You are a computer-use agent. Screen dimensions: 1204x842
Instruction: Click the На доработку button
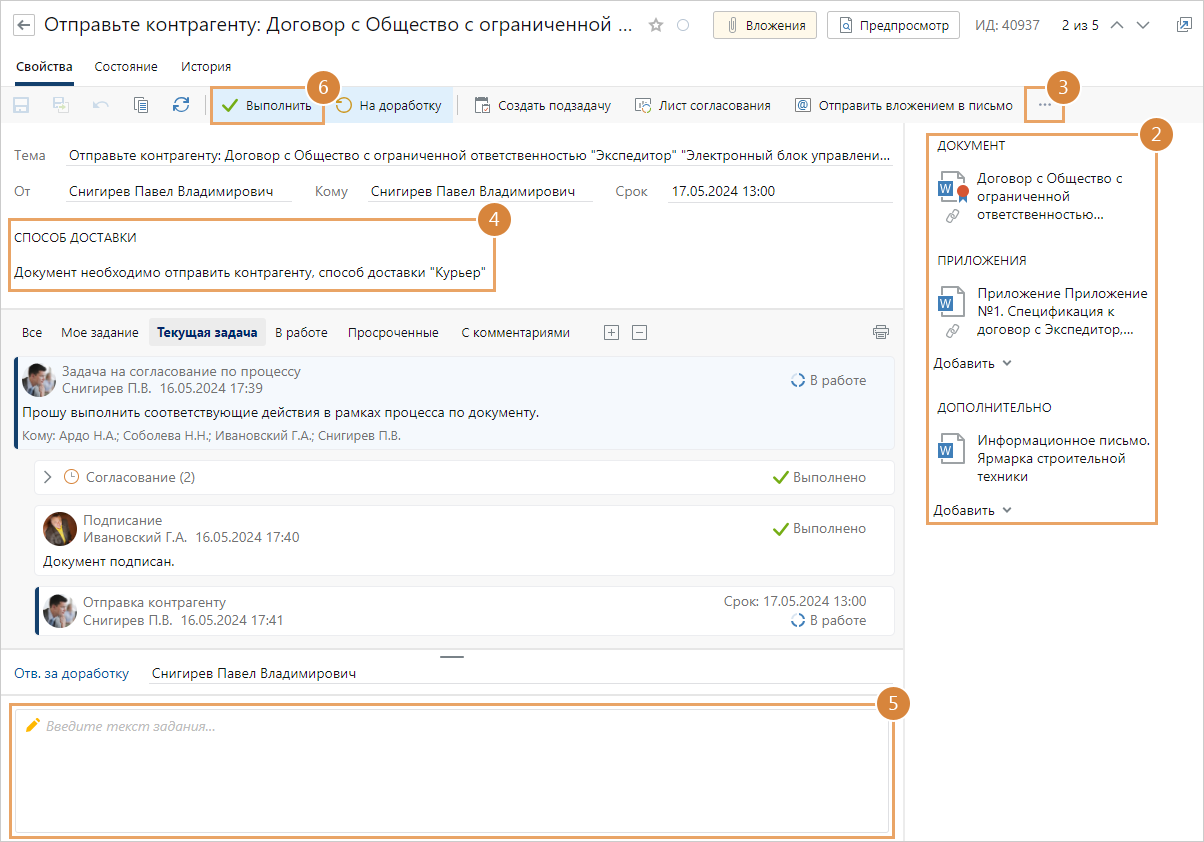[x=389, y=105]
